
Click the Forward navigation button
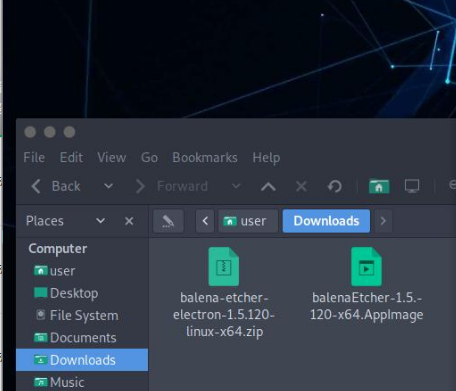(172, 186)
